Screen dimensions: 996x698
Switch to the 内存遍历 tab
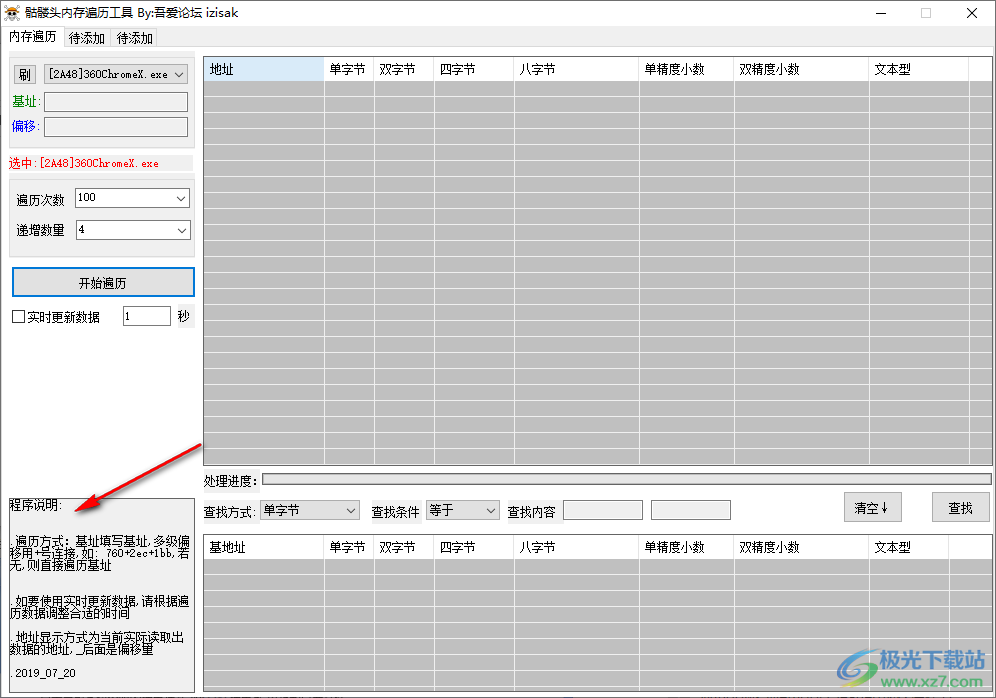(x=33, y=37)
